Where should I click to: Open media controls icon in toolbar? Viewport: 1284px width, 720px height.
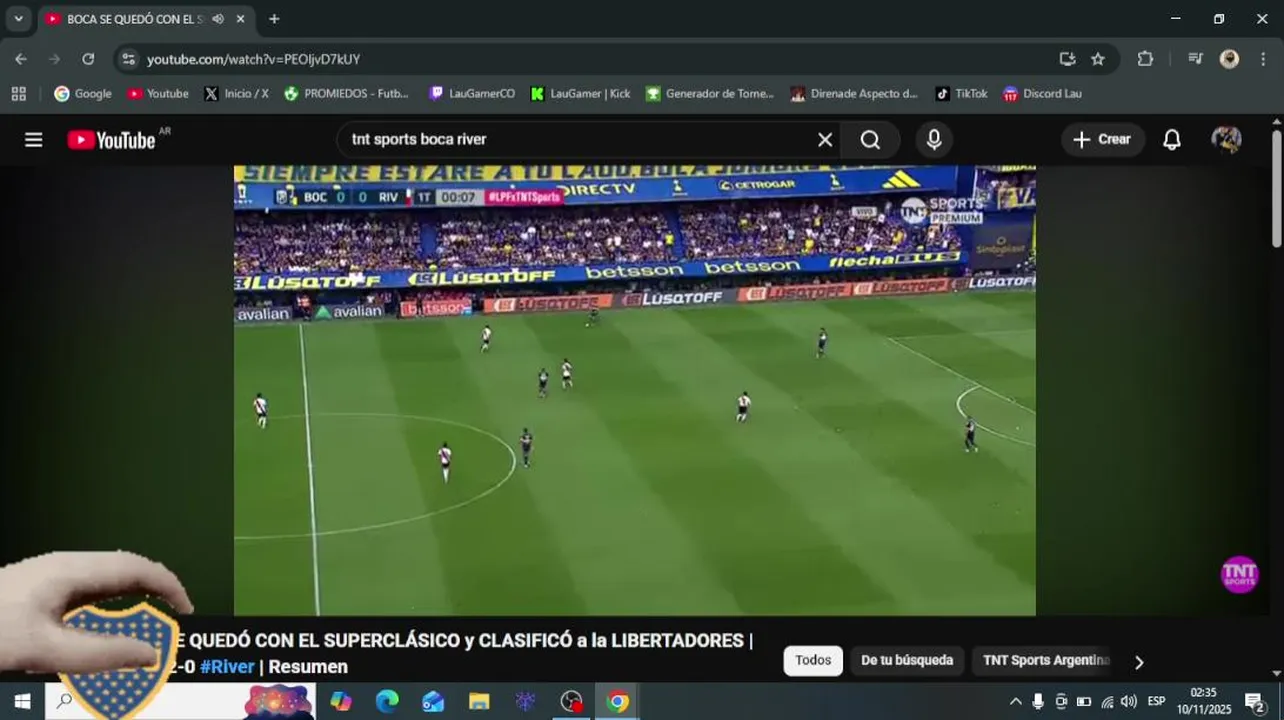pyautogui.click(x=1195, y=59)
